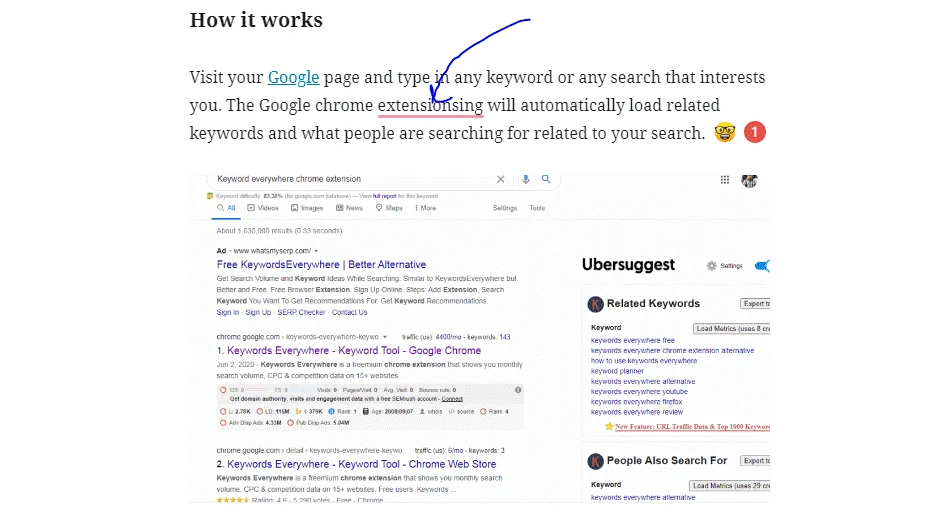
Task: Click keyword 'how to use keywords everywhere'
Action: click(644, 361)
